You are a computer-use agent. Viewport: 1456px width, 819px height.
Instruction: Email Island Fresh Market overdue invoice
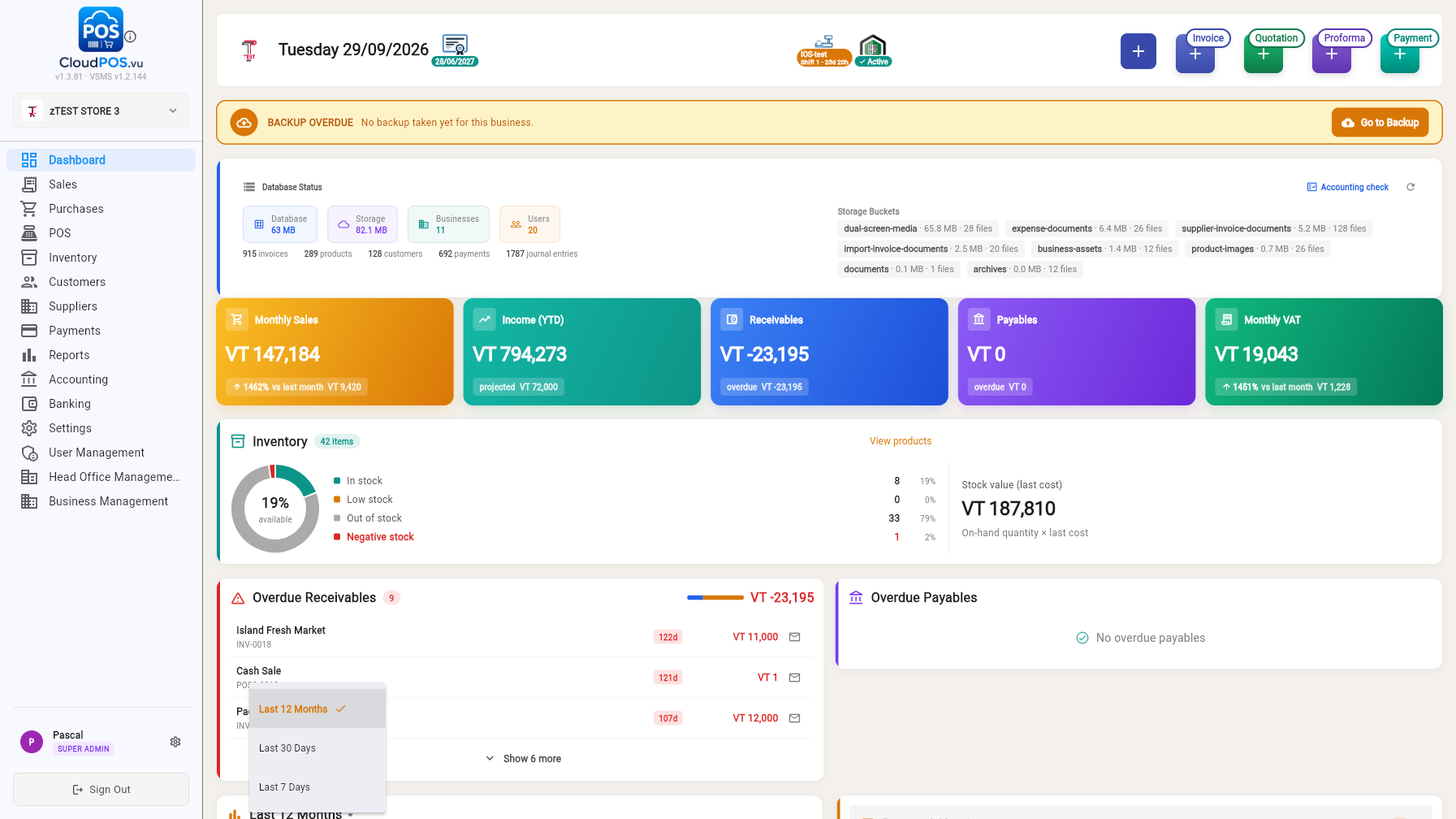coord(795,637)
